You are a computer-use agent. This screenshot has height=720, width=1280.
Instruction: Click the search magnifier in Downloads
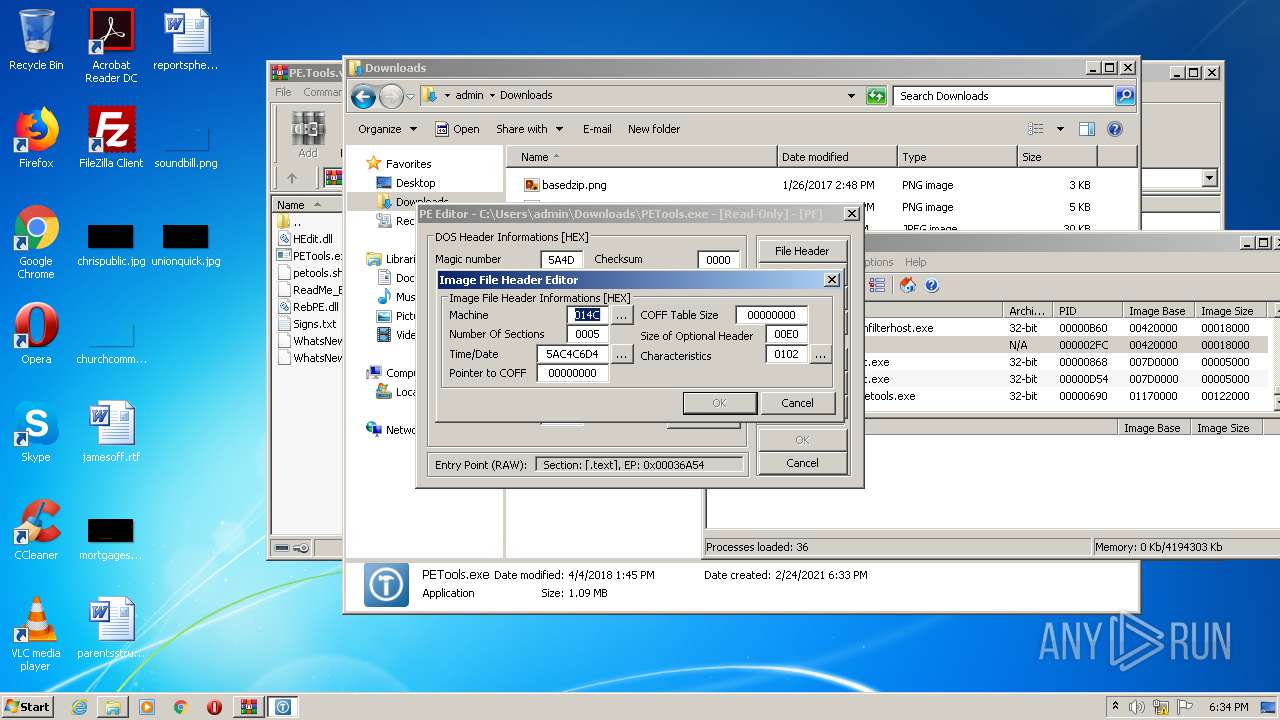(1125, 96)
